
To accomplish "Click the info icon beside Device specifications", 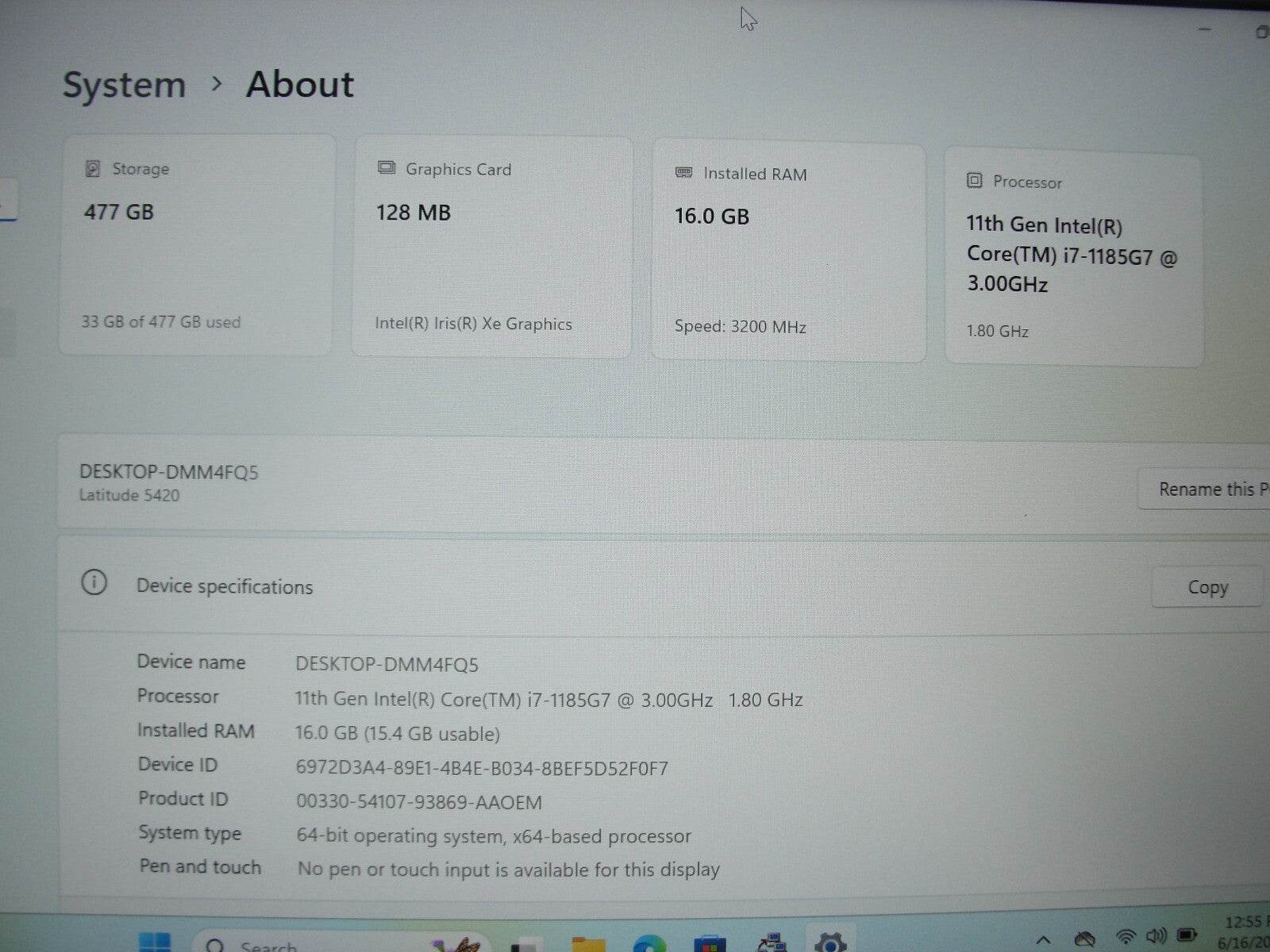I will [x=95, y=584].
